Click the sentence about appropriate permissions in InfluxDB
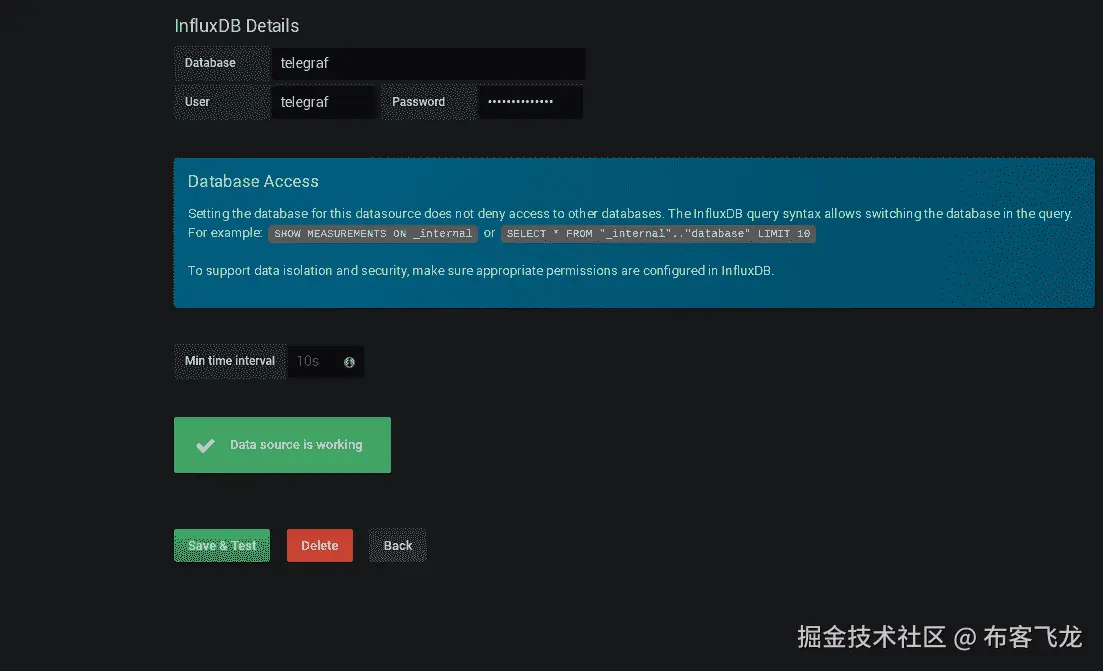1103x671 pixels. (x=480, y=271)
